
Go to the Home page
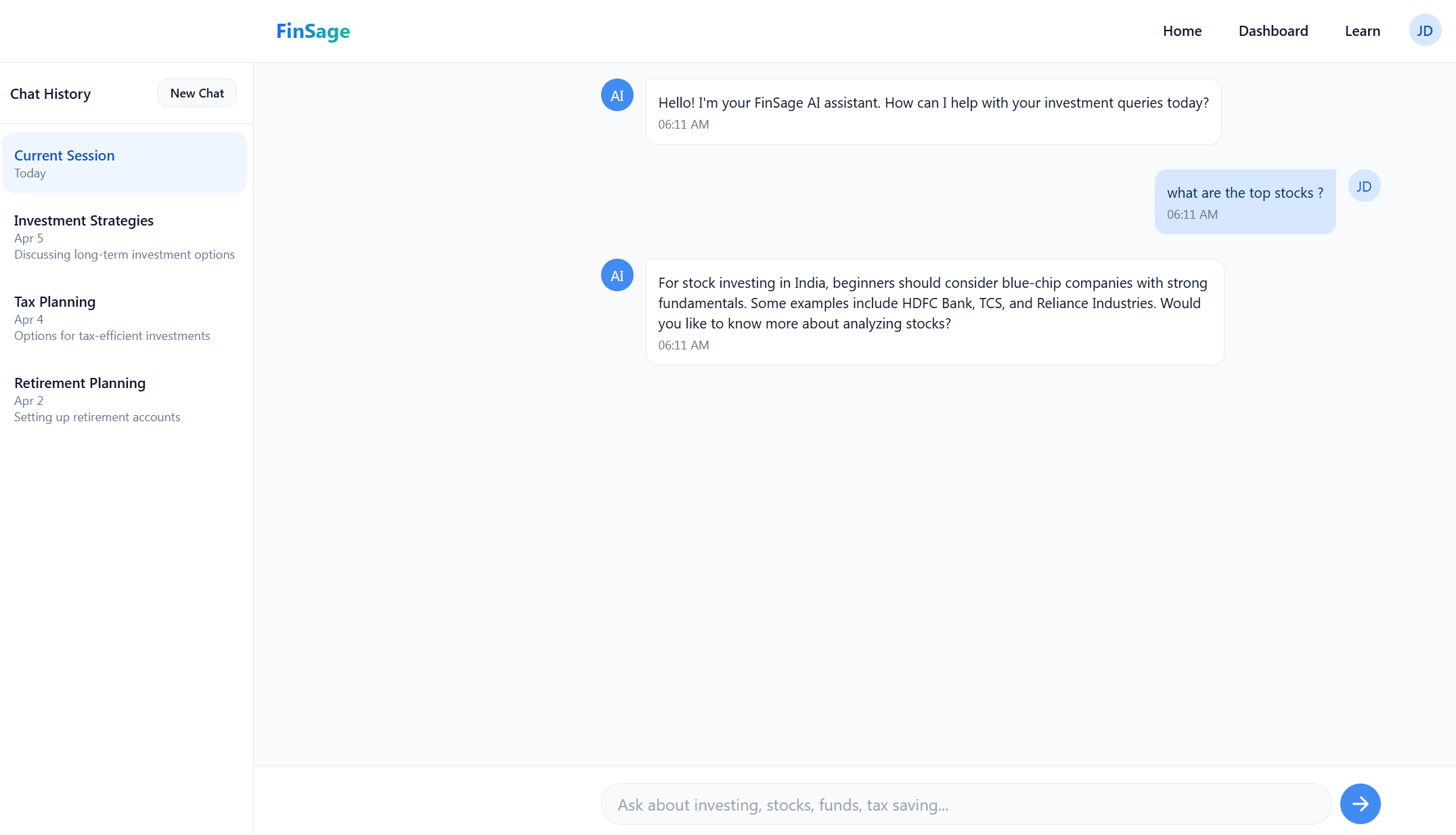(x=1182, y=31)
